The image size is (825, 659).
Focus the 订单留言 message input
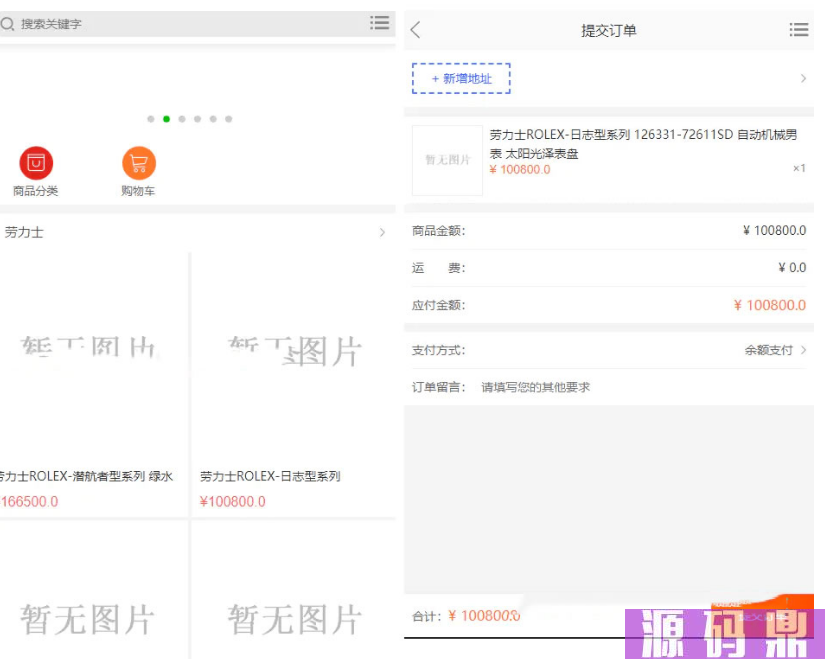click(x=643, y=387)
